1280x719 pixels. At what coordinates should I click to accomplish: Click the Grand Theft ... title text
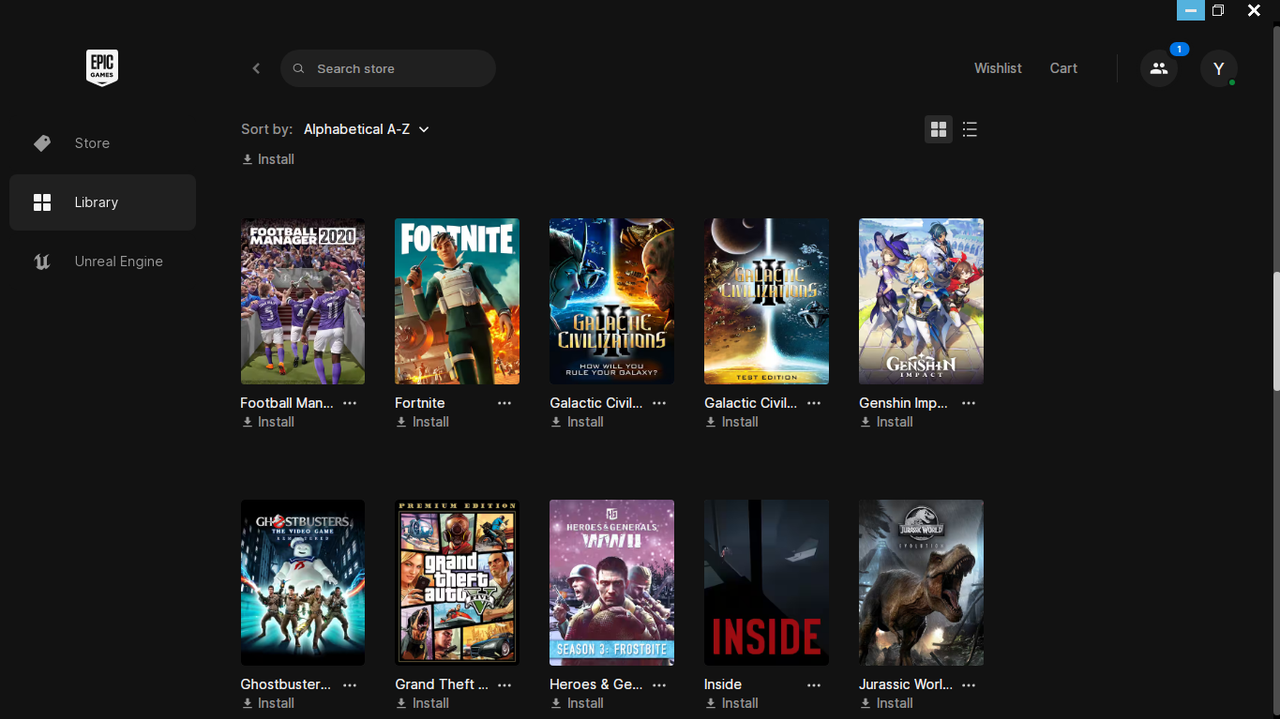(x=442, y=685)
